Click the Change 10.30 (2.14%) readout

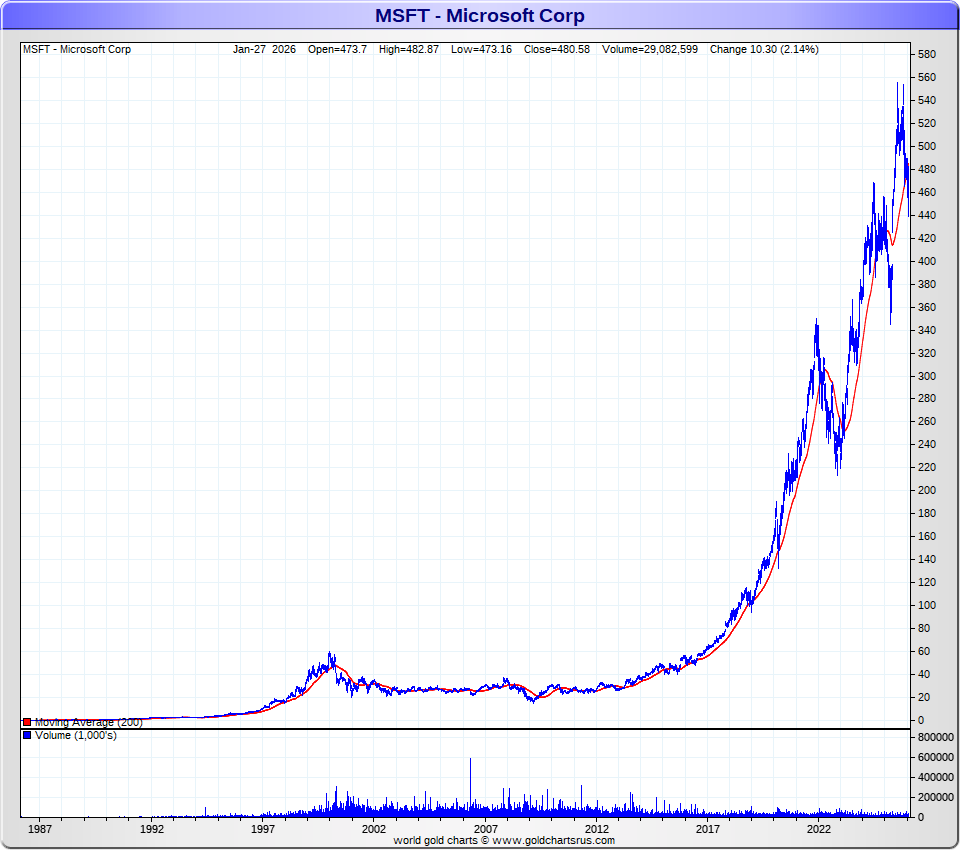coord(763,49)
